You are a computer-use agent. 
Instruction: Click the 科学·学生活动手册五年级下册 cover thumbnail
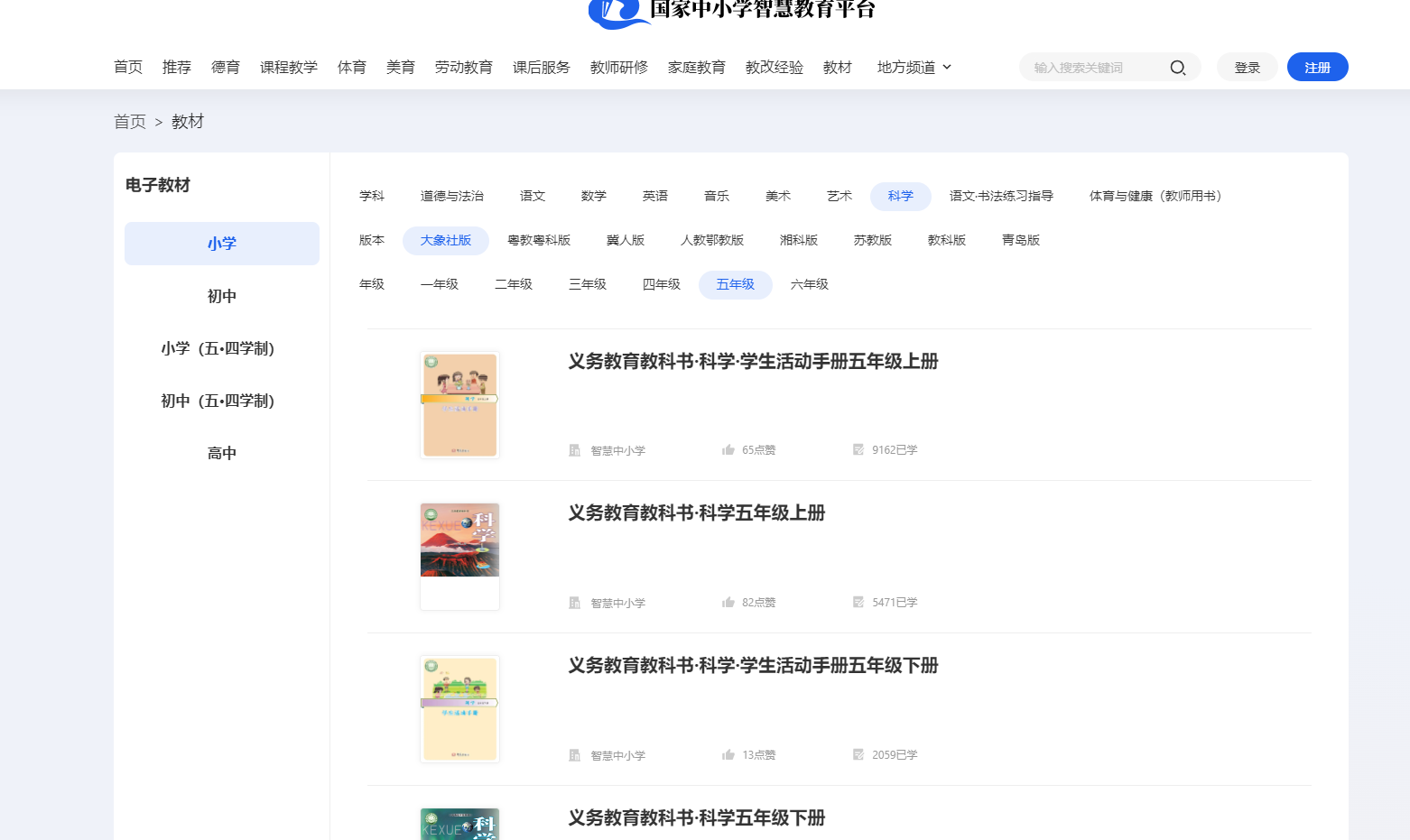[x=459, y=709]
